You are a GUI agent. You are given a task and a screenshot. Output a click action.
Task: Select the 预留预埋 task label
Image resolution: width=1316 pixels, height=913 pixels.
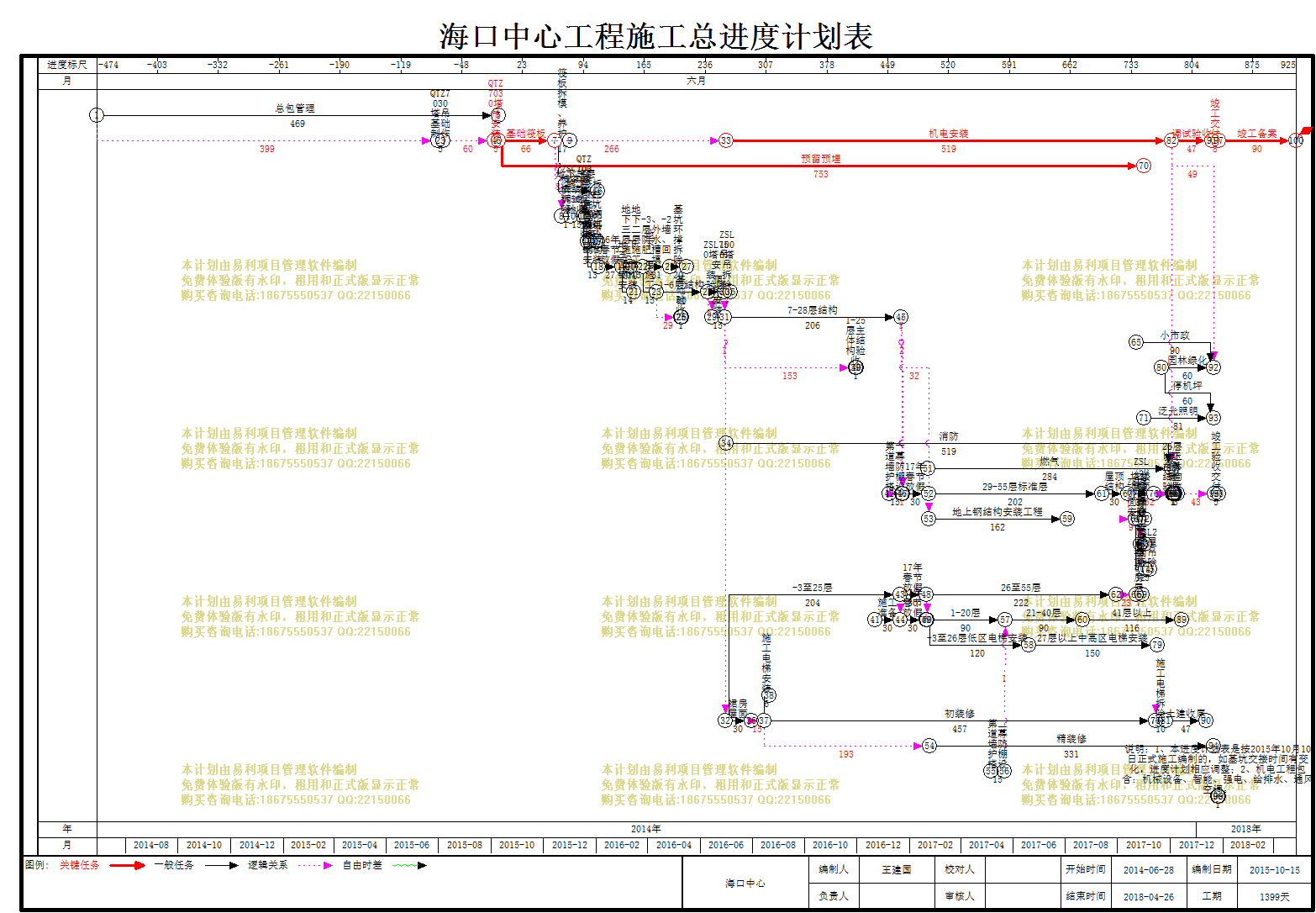coord(821,159)
